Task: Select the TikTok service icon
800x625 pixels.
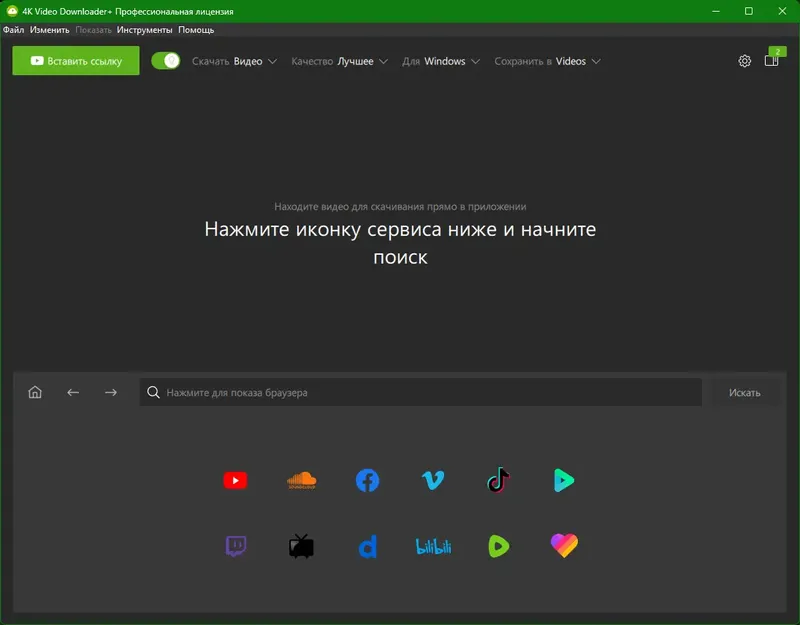Action: coord(498,480)
